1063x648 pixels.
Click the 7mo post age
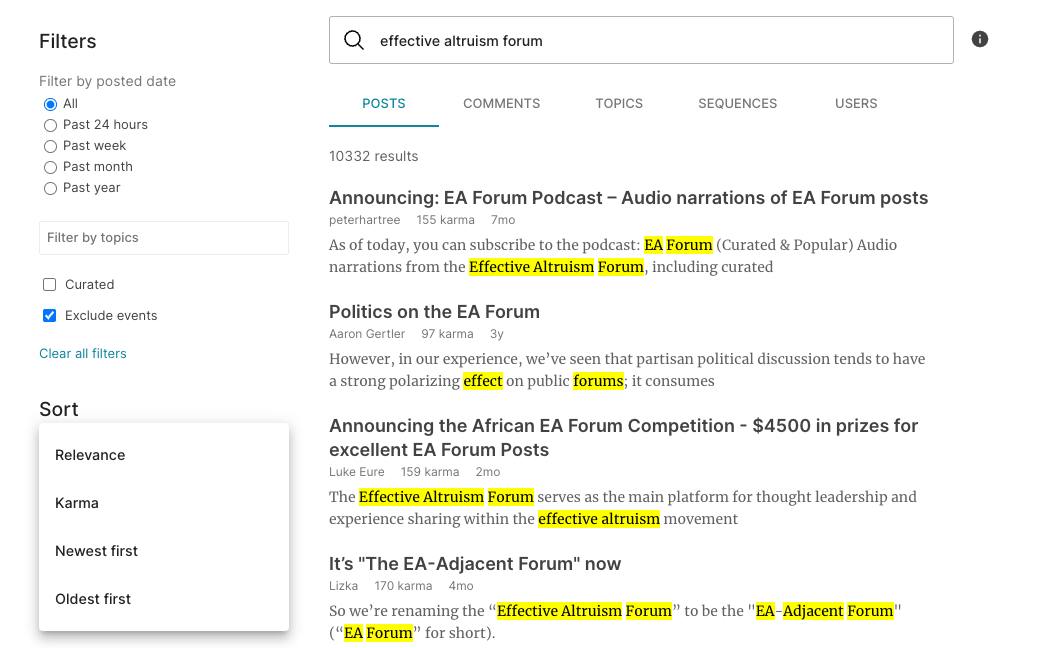503,220
